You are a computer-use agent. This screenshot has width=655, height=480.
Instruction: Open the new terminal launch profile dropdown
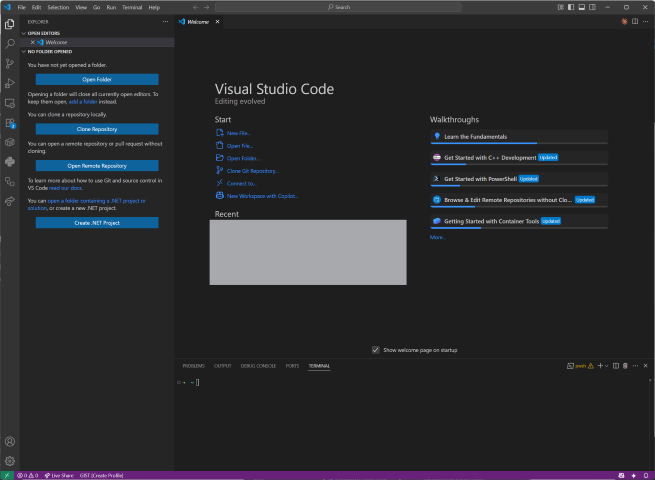(606, 366)
